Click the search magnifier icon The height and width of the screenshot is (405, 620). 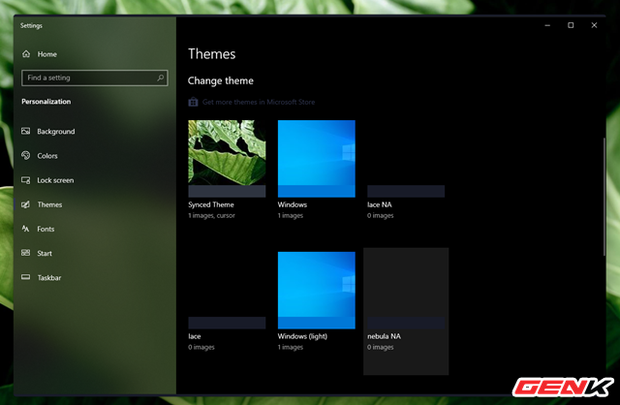(160, 77)
